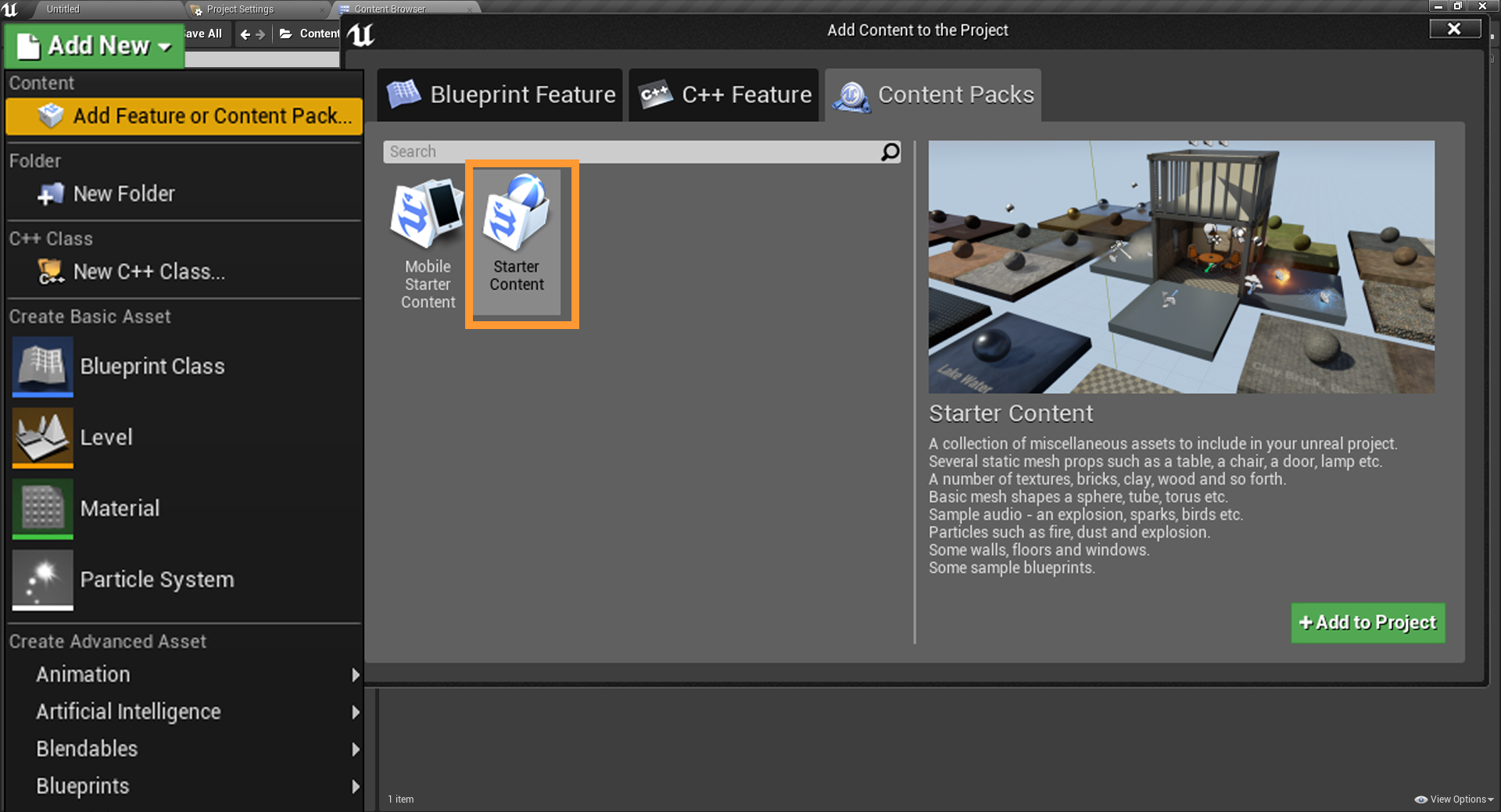1501x812 pixels.
Task: Click the Level asset icon
Action: tap(43, 437)
